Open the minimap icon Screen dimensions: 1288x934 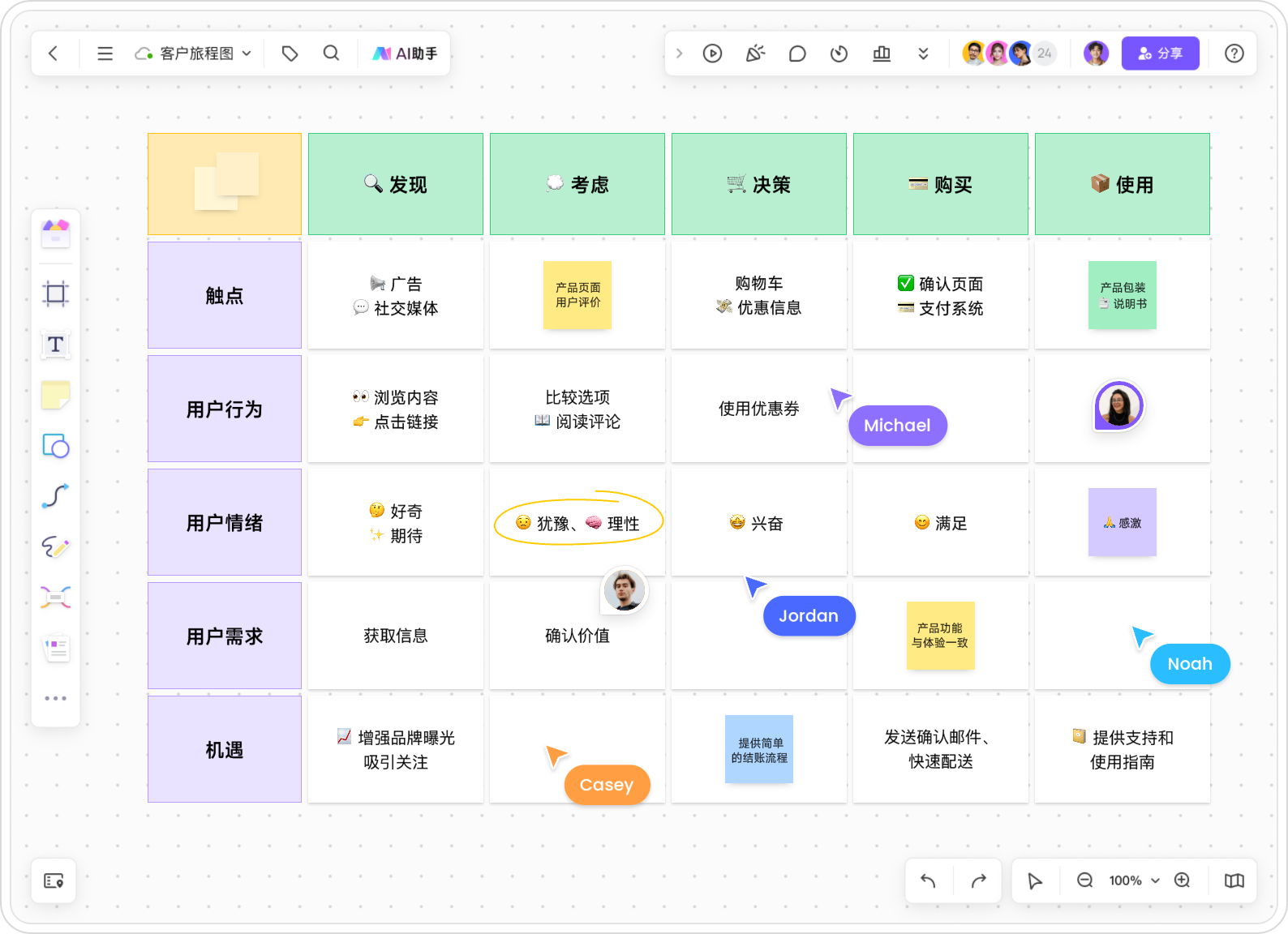[1234, 880]
